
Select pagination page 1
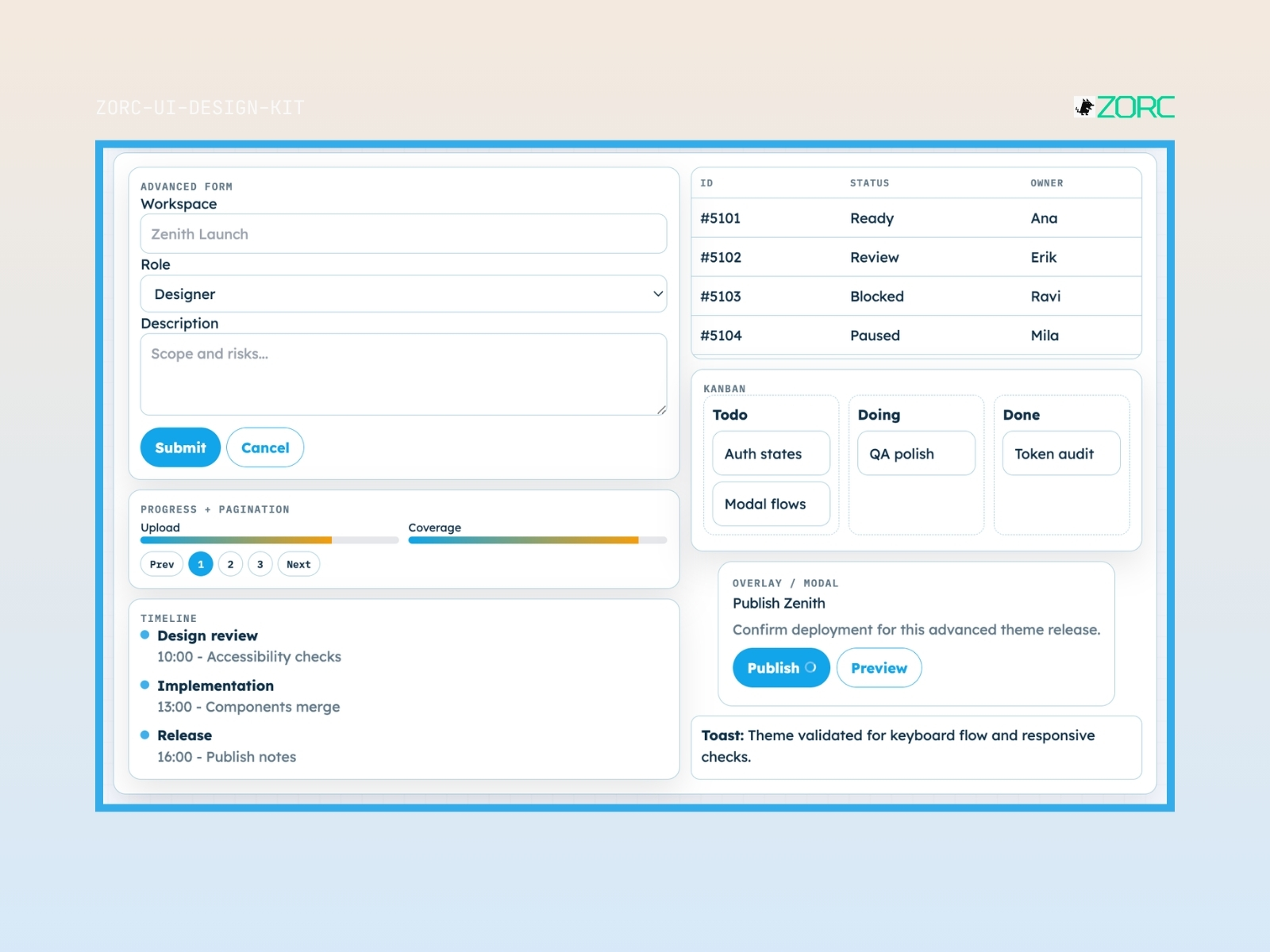pyautogui.click(x=201, y=564)
